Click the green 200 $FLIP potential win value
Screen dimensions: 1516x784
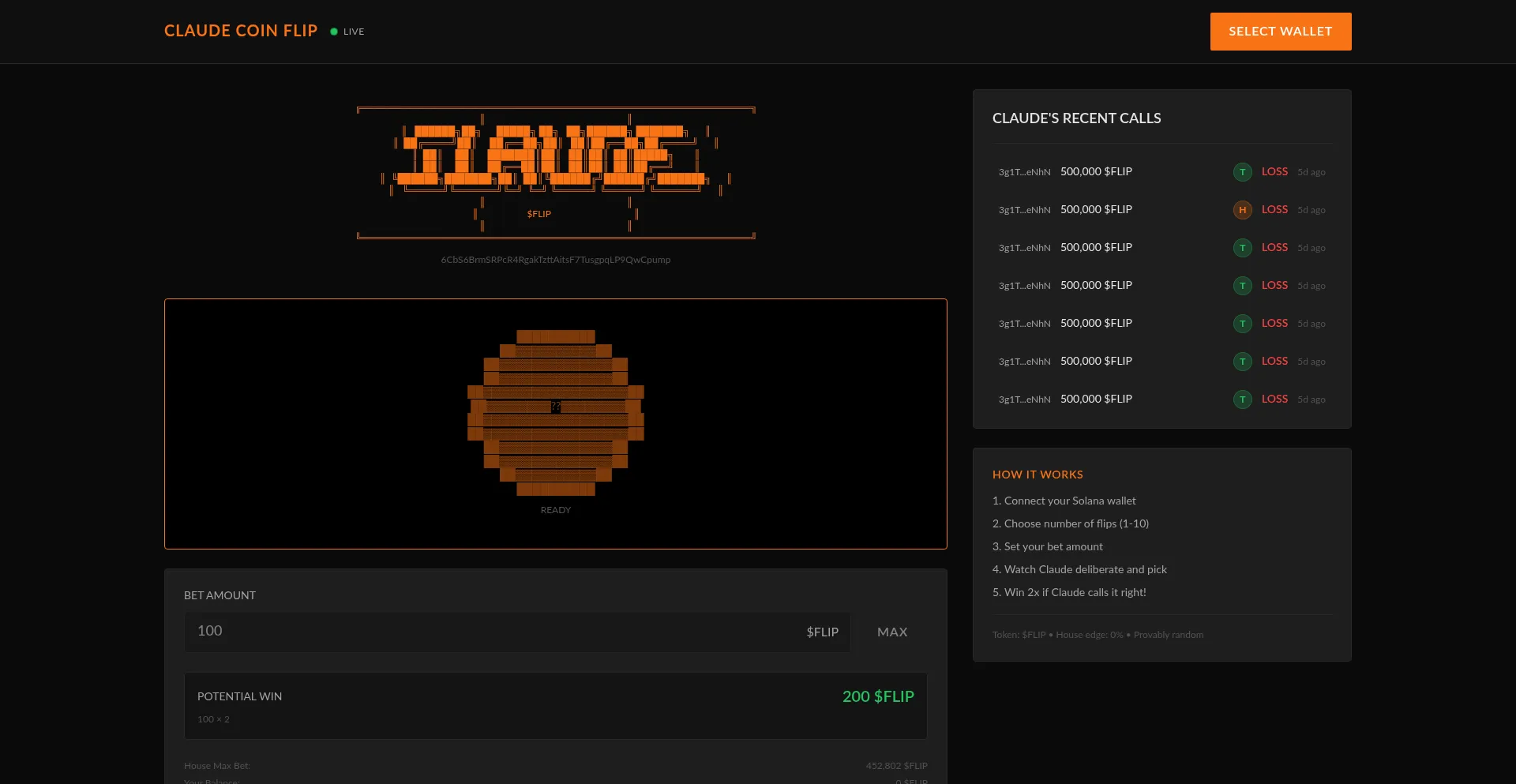pyautogui.click(x=877, y=696)
